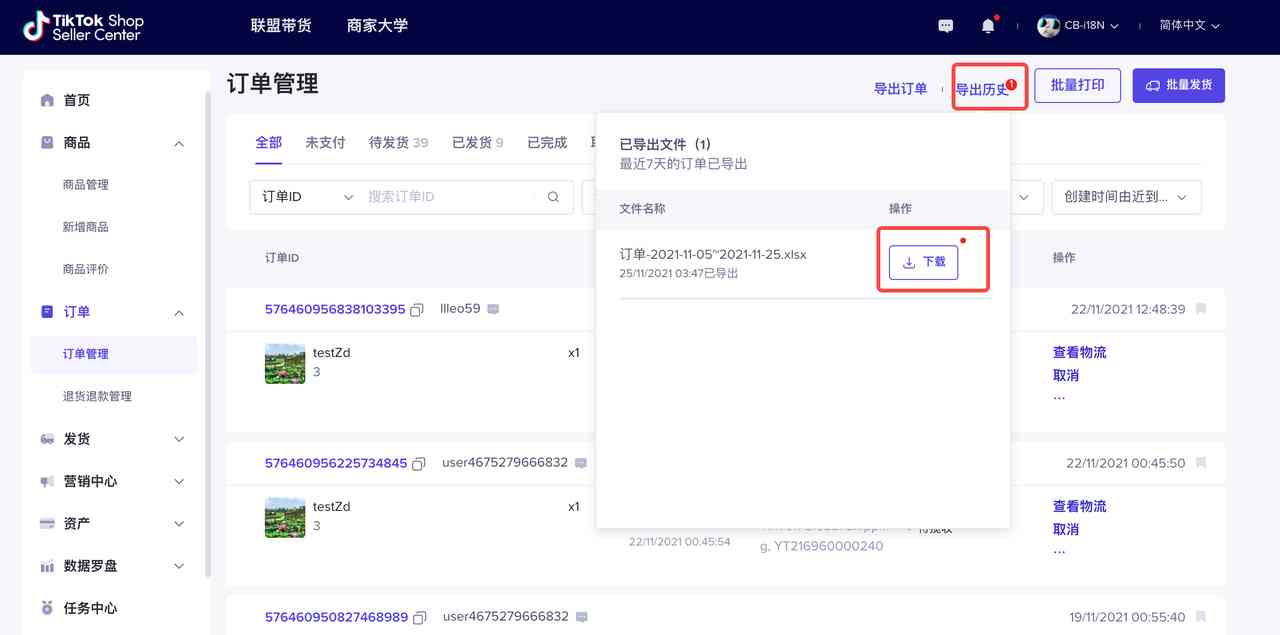
Task: Type in the 搜索订单ID search field
Action: tap(450, 197)
